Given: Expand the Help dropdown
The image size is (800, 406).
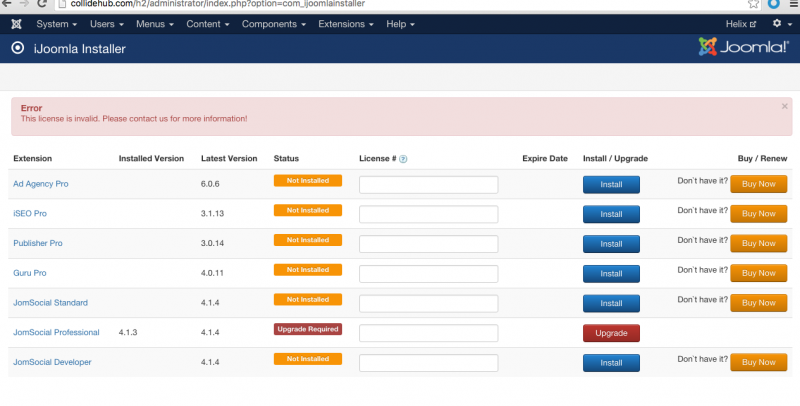Looking at the screenshot, I should click(400, 24).
